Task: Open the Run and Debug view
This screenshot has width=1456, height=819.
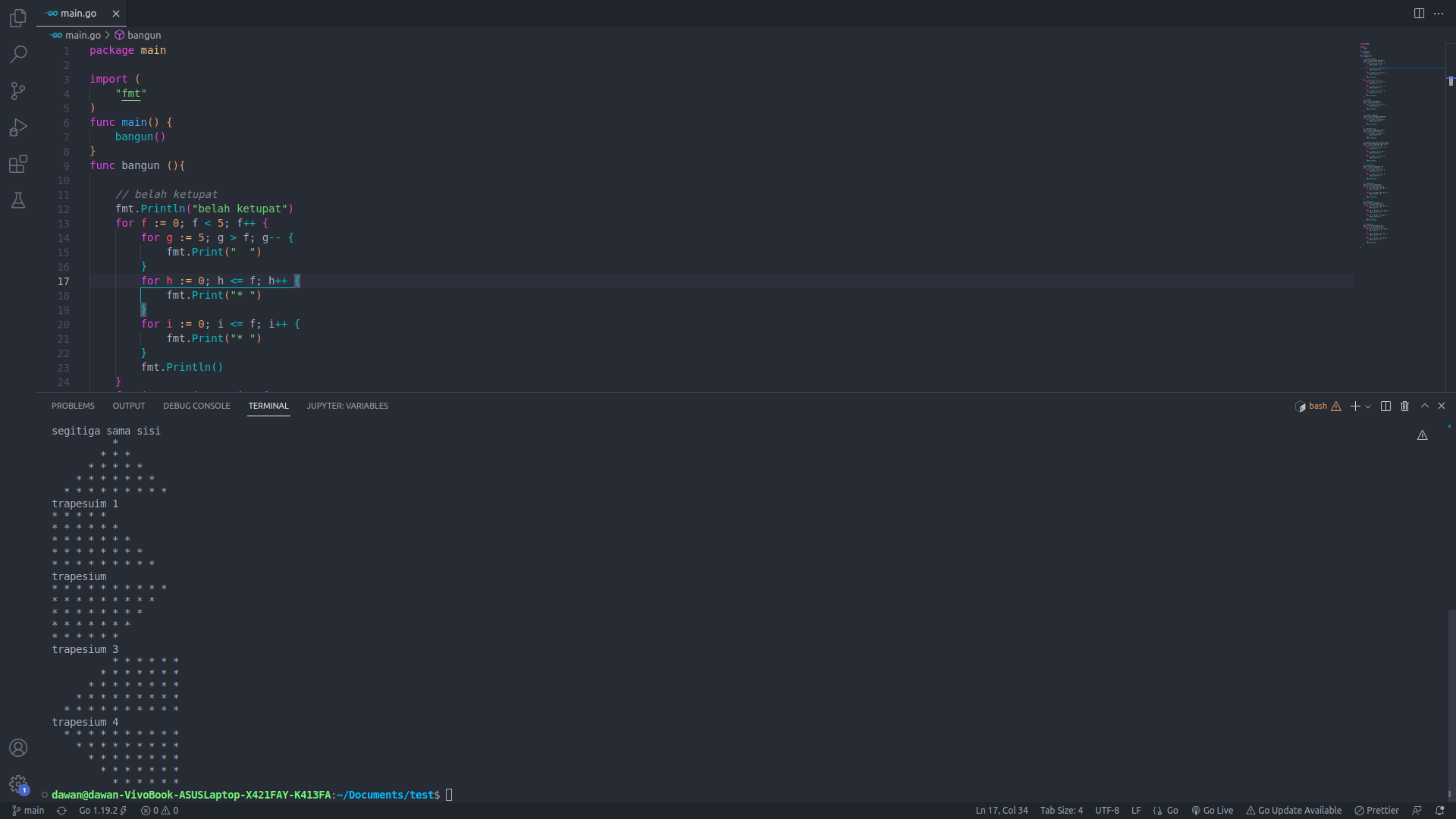Action: (18, 127)
